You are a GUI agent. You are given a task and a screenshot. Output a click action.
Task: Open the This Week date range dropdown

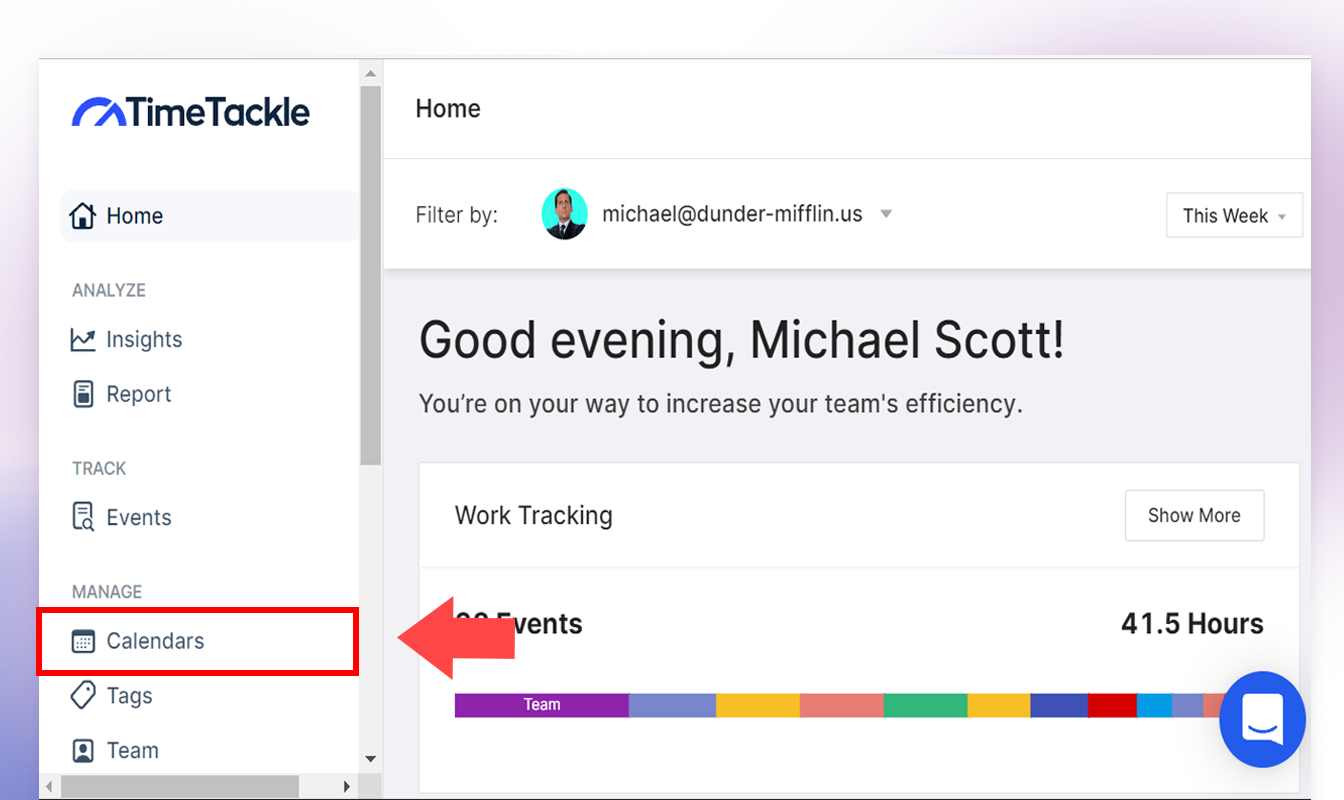coord(1234,215)
